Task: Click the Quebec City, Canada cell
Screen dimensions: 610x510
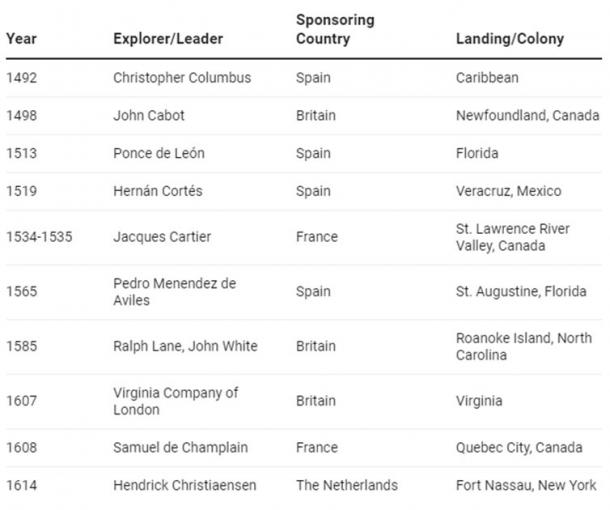Action: [516, 447]
